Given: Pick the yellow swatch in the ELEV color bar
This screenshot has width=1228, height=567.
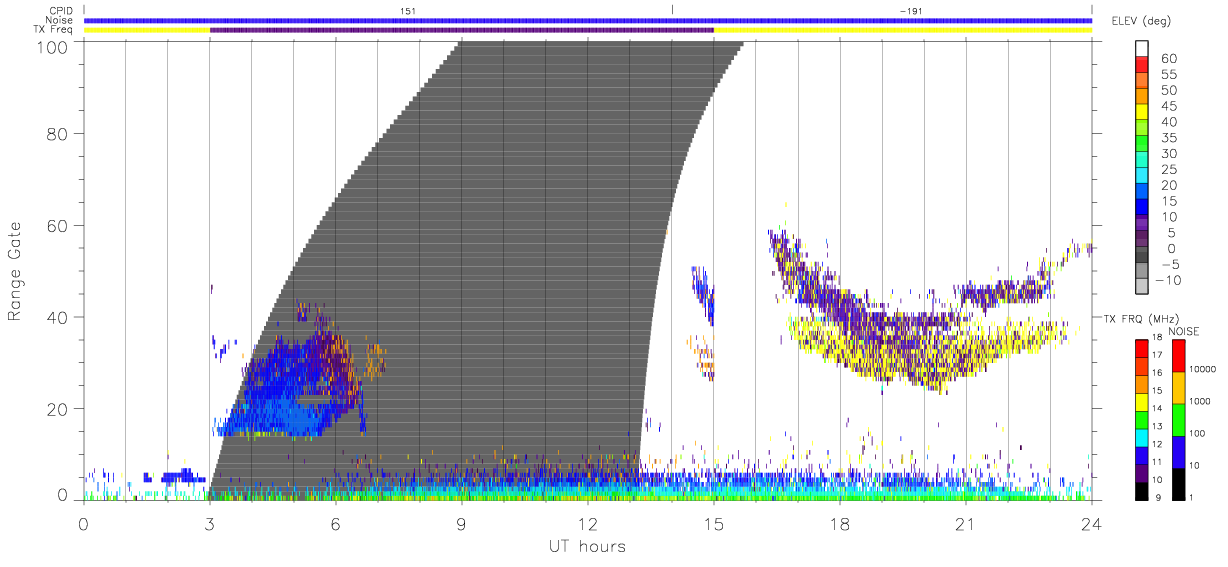Looking at the screenshot, I should [1141, 114].
